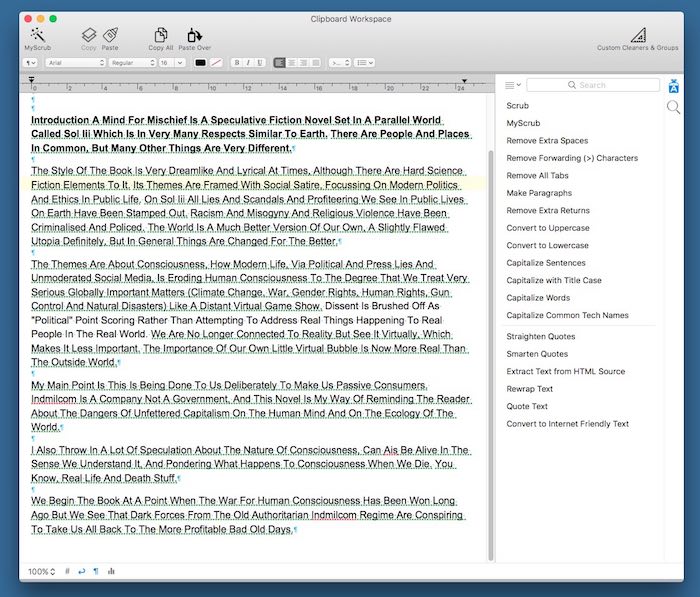
Task: Toggle italic text formatting
Action: (248, 62)
